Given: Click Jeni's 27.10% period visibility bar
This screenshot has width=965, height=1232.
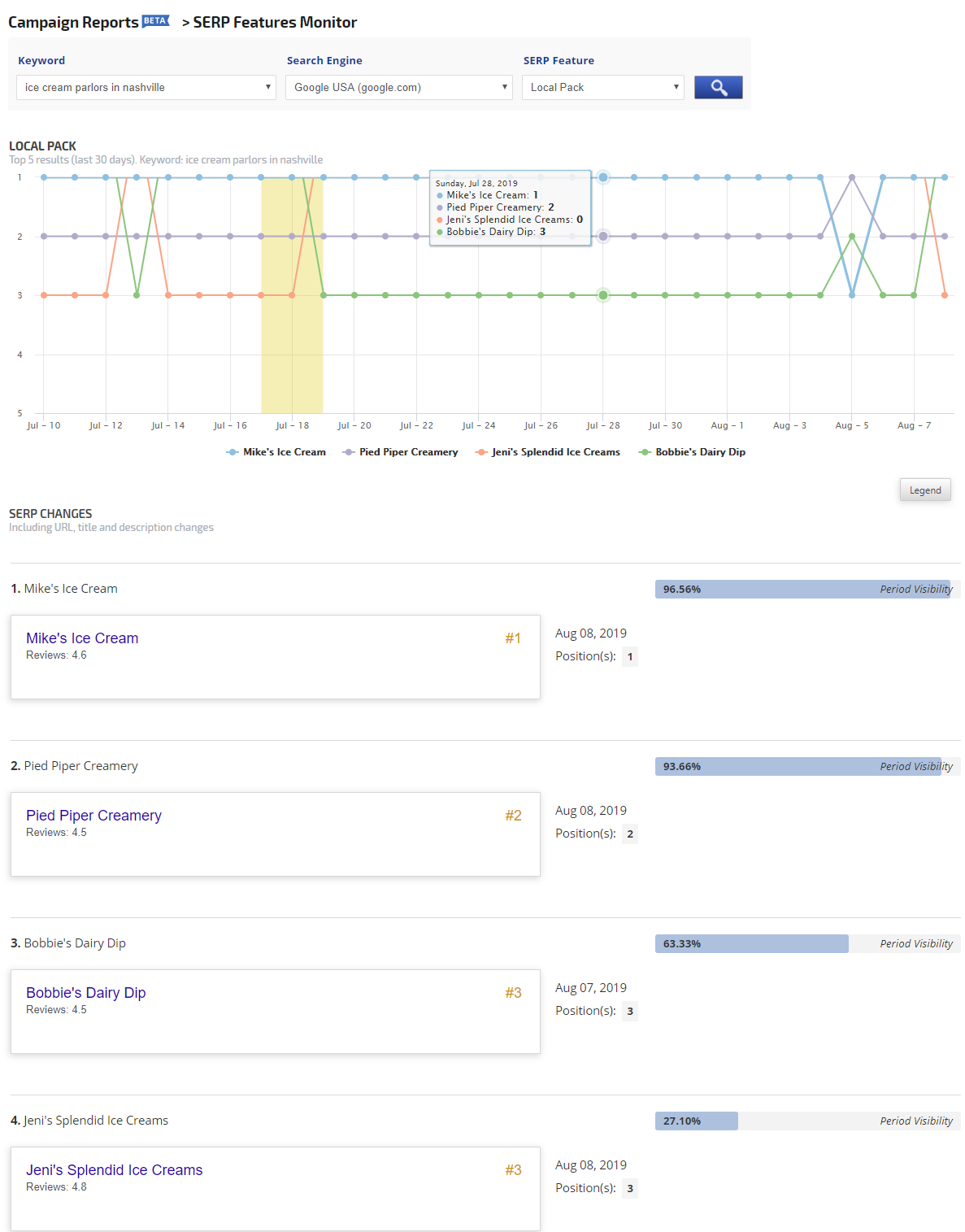Looking at the screenshot, I should click(x=697, y=1121).
